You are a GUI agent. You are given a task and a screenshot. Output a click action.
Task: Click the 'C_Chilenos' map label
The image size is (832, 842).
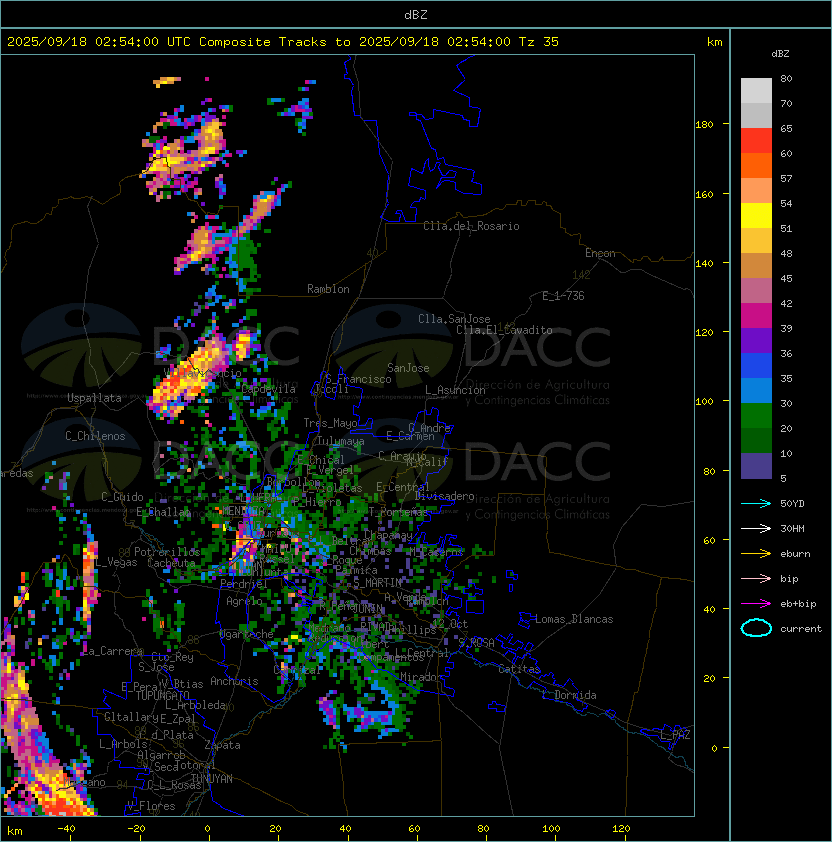tap(95, 436)
